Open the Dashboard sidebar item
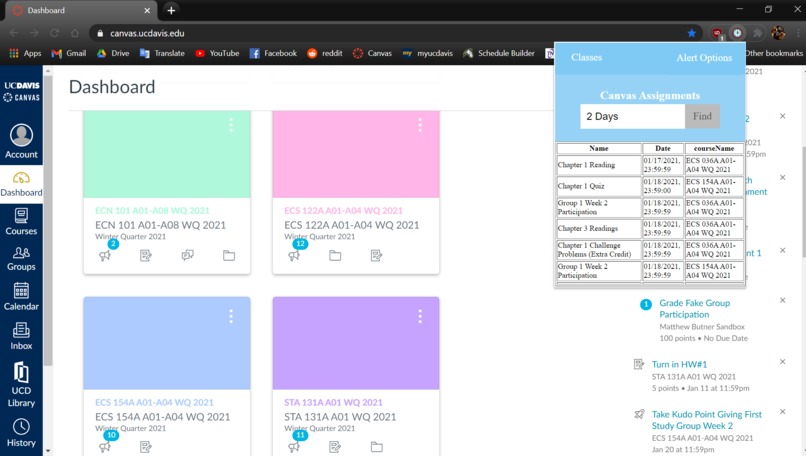 (x=21, y=185)
